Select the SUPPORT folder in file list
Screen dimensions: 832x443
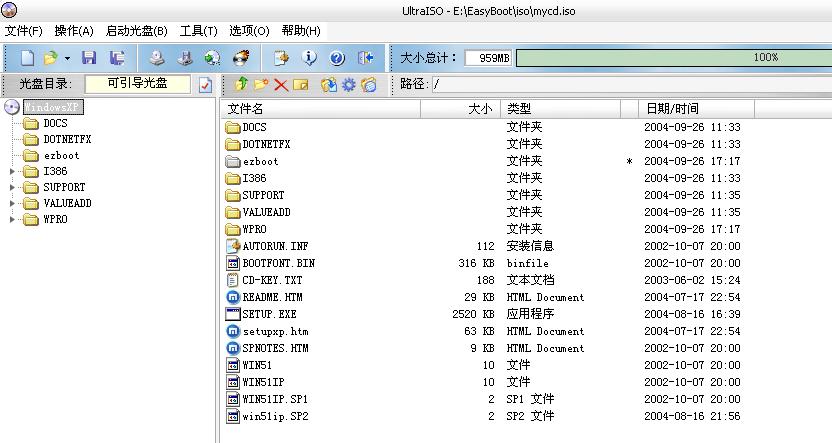(255, 195)
